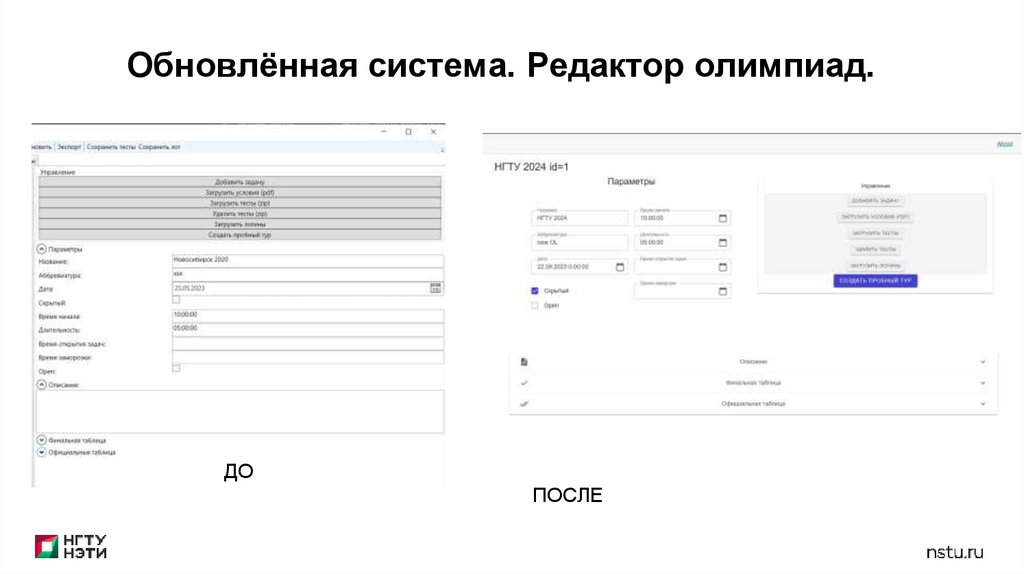
Task: Click the double-check icon beside Официальная таблица row
Action: pyautogui.click(x=524, y=404)
